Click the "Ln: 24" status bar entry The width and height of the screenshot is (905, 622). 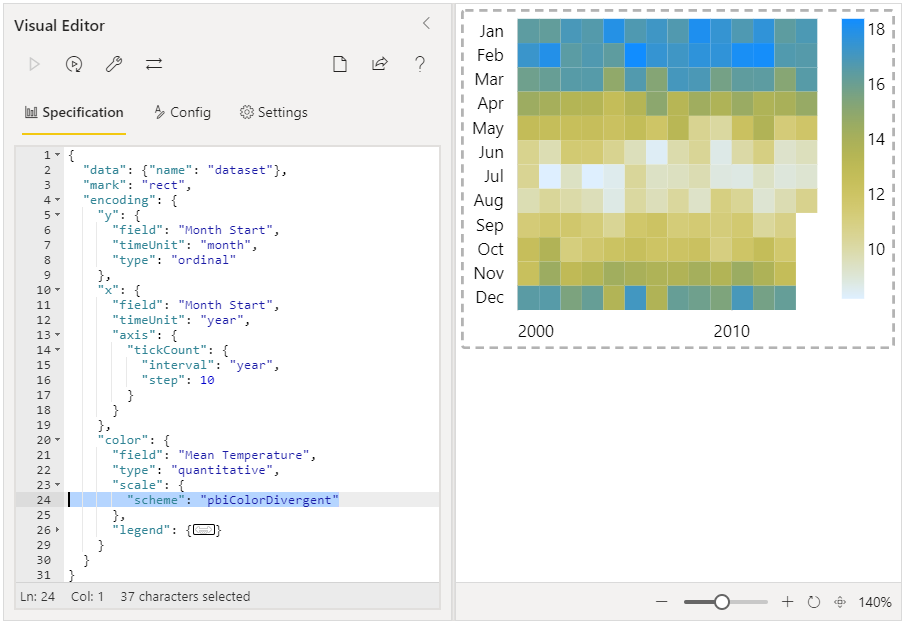click(x=38, y=597)
